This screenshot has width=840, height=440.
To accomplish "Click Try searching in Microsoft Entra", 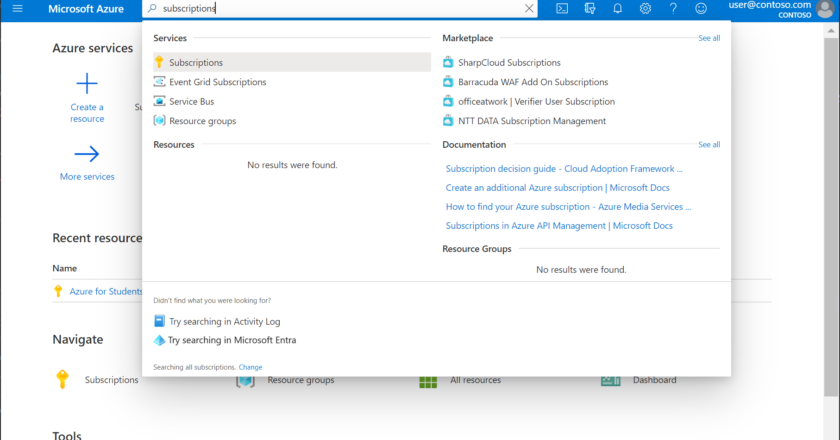I will pos(232,340).
